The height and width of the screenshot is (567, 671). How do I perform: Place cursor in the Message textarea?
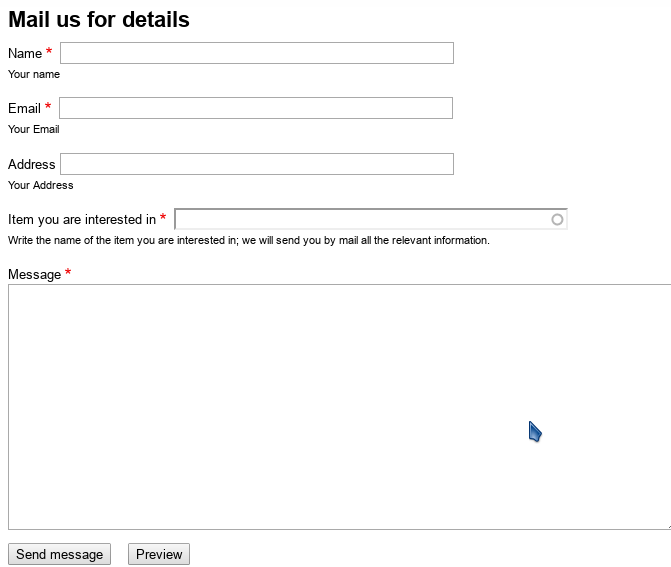tap(339, 407)
